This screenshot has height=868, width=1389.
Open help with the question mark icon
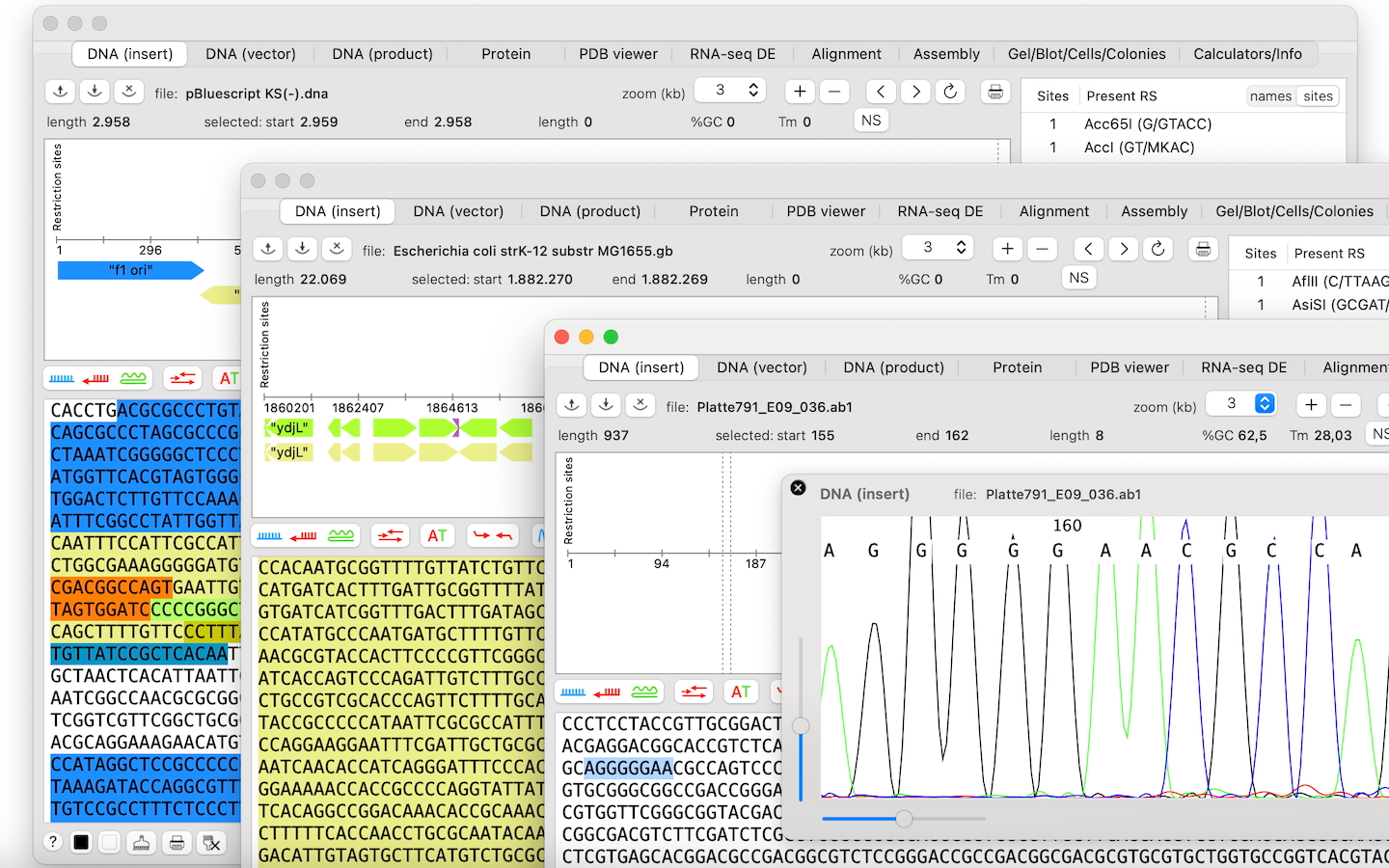pyautogui.click(x=53, y=842)
